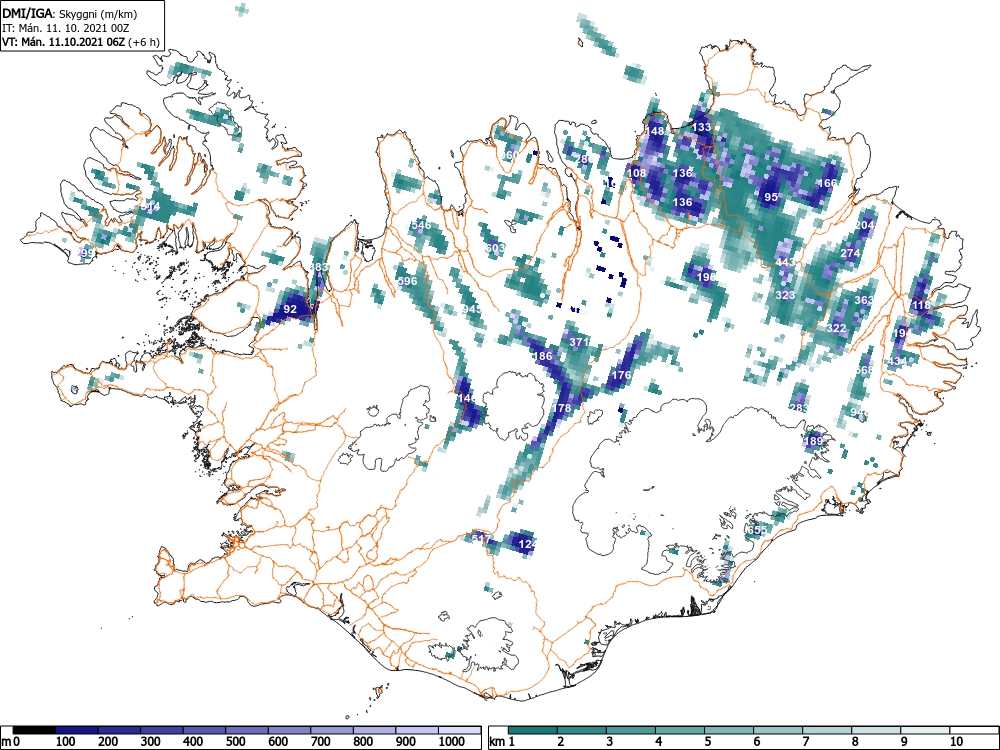Click the map value 176
Image resolution: width=1000 pixels, height=750 pixels.
coord(621,375)
